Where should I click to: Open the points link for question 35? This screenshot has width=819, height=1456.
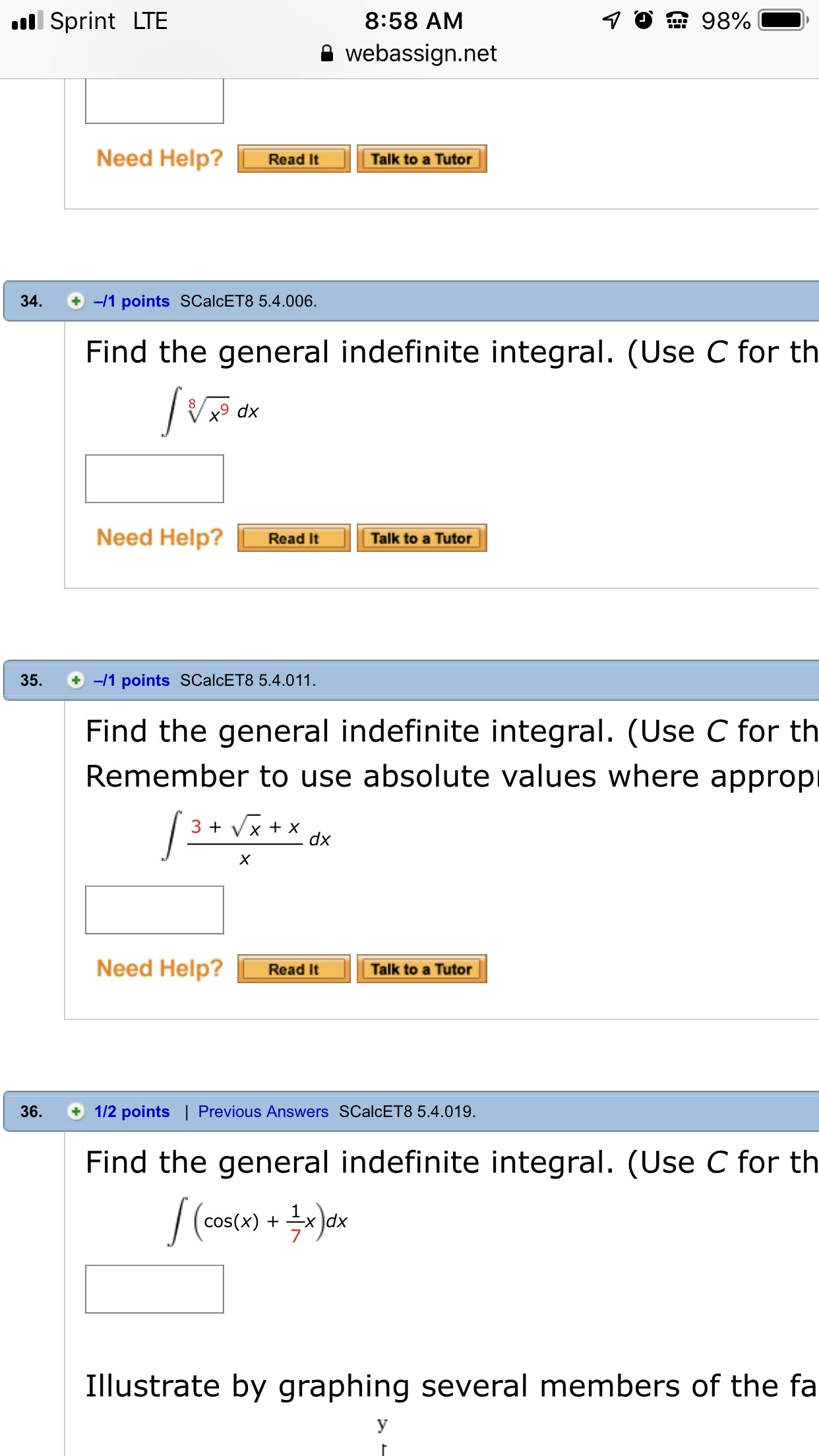(x=132, y=680)
